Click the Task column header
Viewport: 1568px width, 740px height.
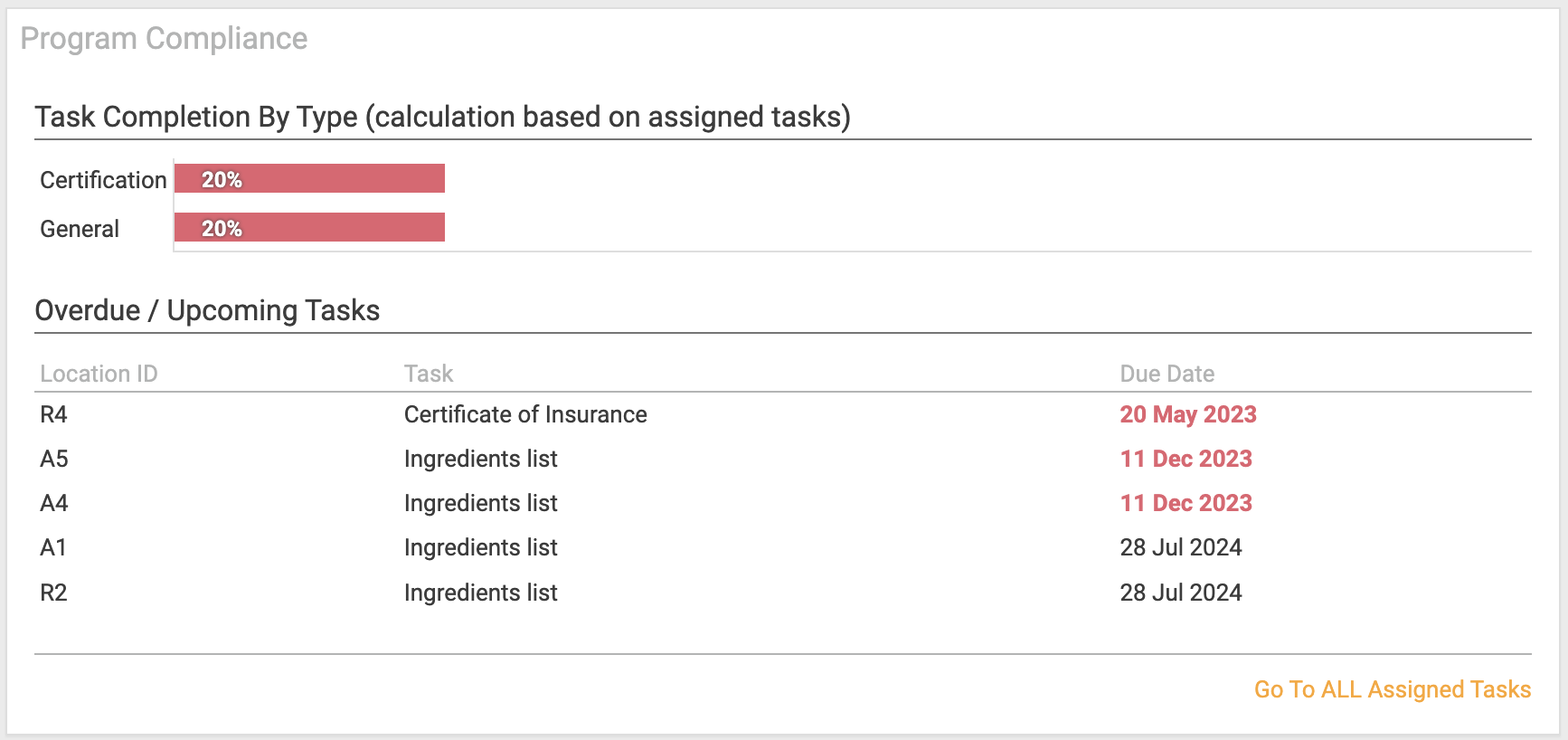pos(429,374)
